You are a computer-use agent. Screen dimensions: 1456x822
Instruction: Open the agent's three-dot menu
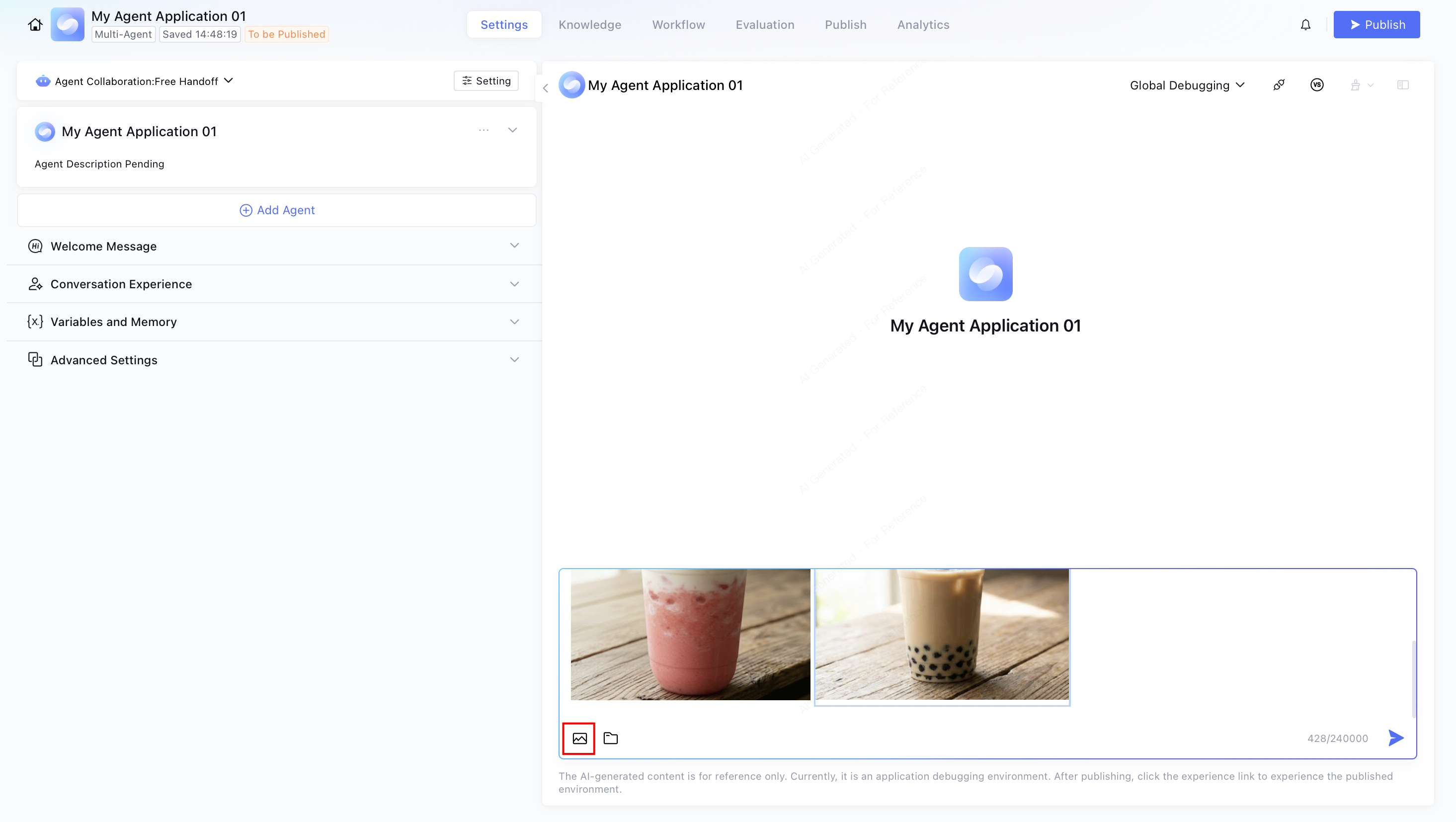(483, 130)
